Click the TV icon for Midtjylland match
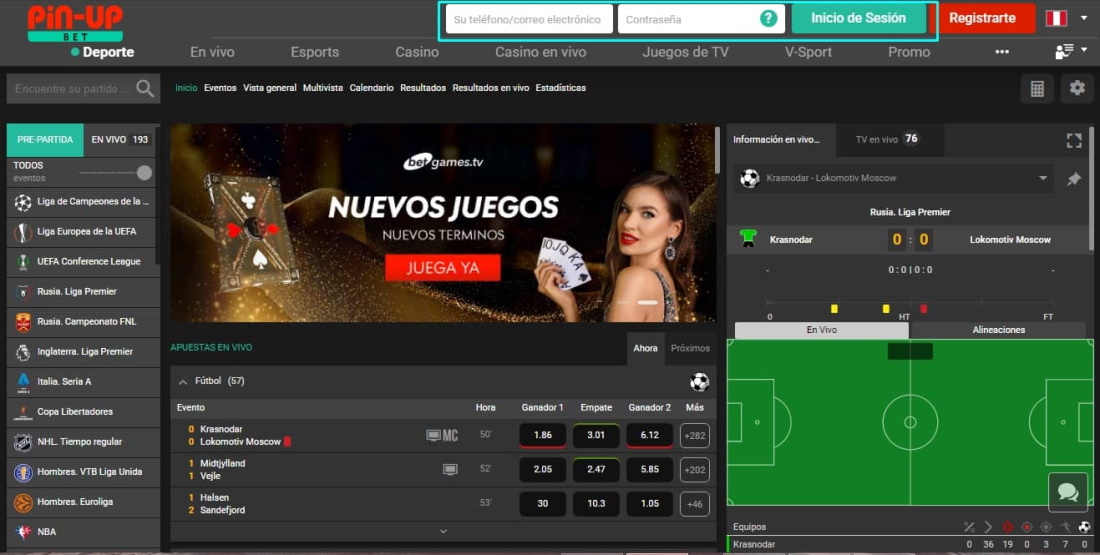The height and width of the screenshot is (555, 1100). tap(450, 469)
